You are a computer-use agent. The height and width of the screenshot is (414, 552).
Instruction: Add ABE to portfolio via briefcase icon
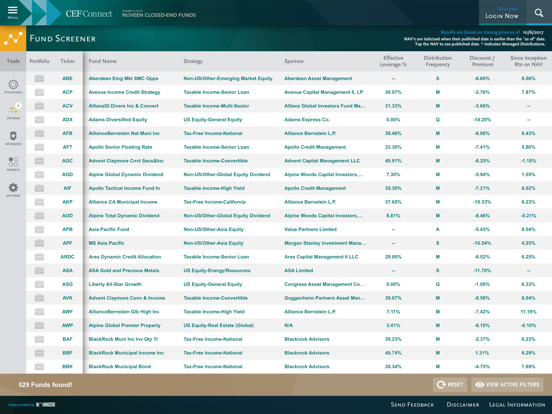39,78
